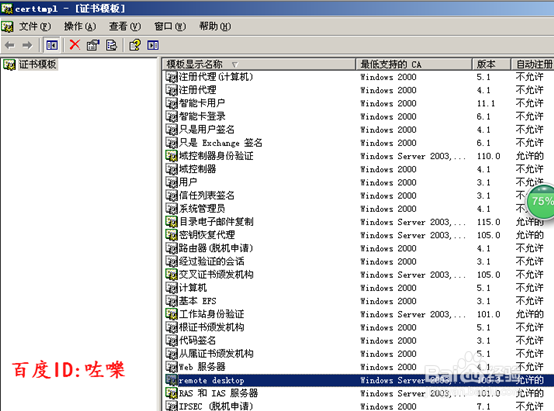The width and height of the screenshot is (554, 411).
Task: Select 只是 Exchange 签名 template
Action: 221,143
